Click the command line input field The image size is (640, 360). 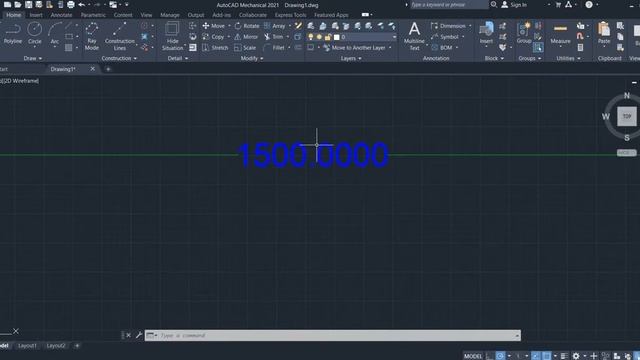[x=333, y=335]
